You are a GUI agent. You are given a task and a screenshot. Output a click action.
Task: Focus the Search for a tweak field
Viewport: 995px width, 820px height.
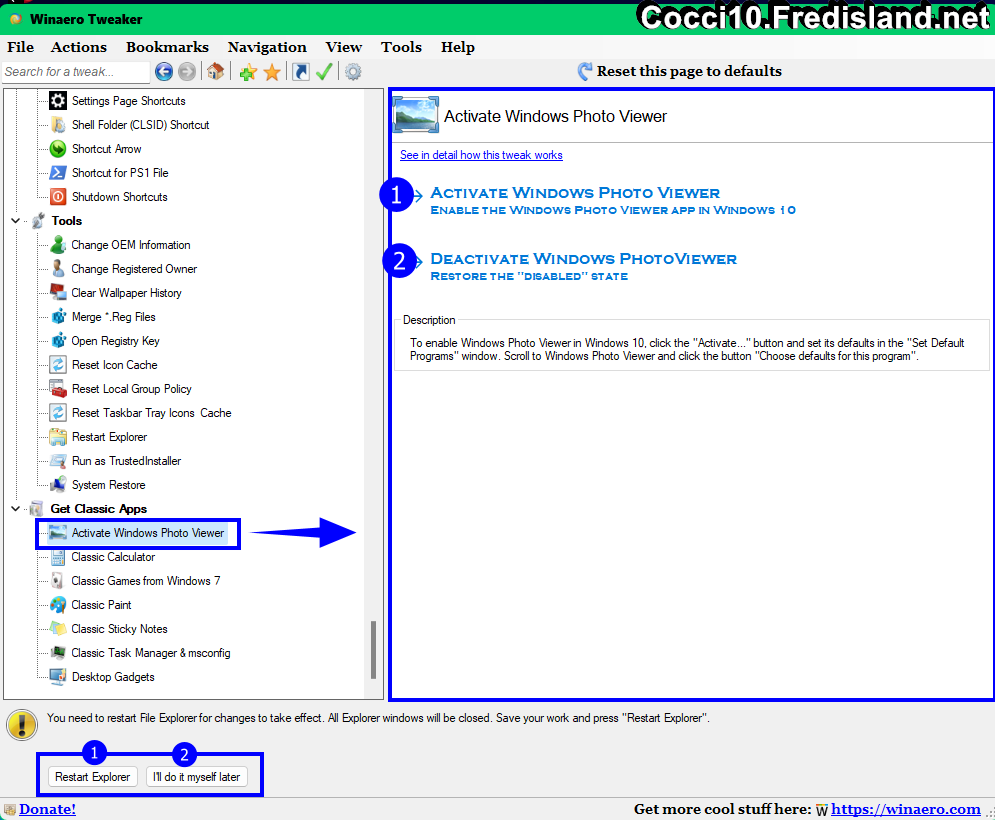[x=76, y=72]
